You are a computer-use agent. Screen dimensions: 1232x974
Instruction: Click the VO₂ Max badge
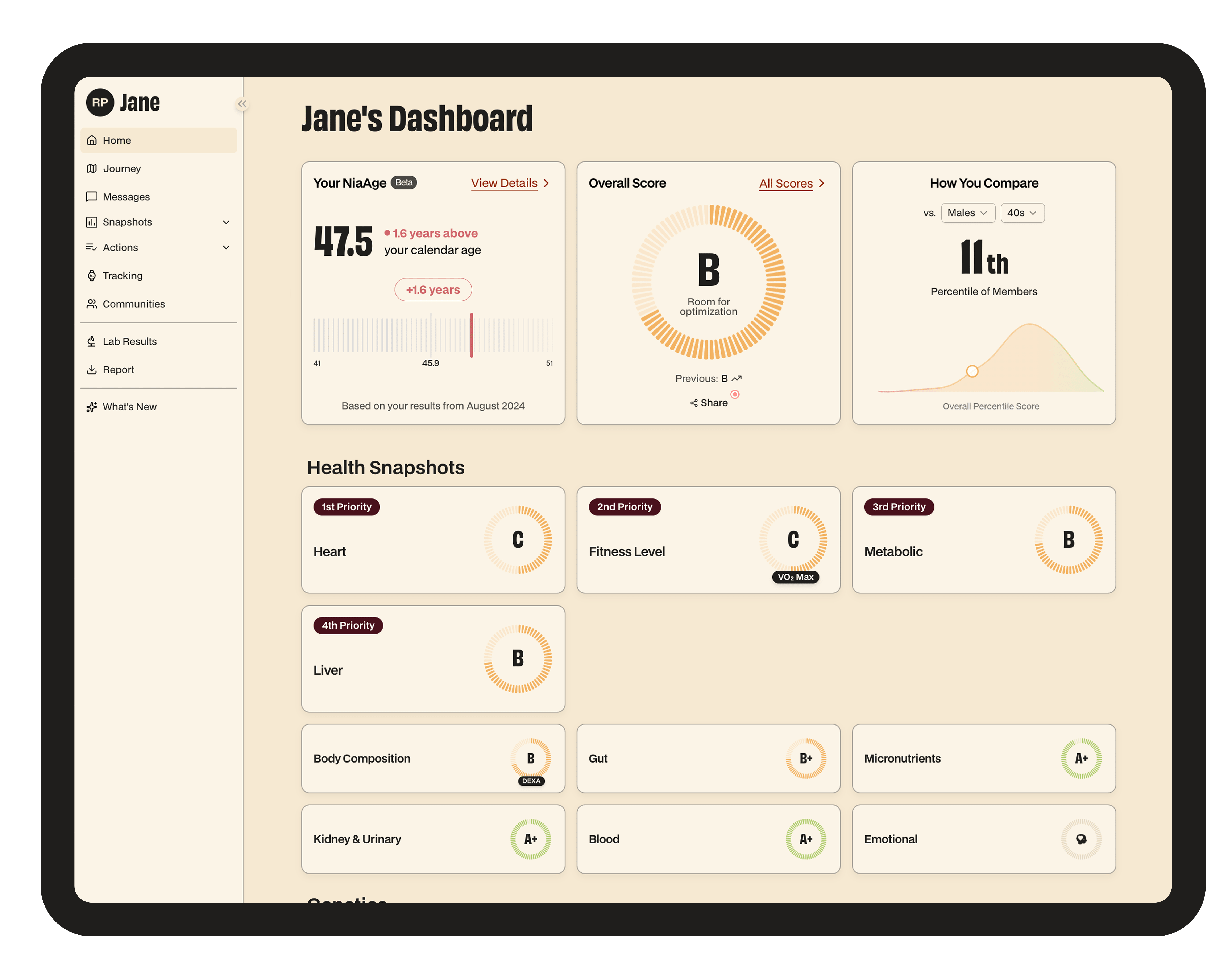pos(796,577)
